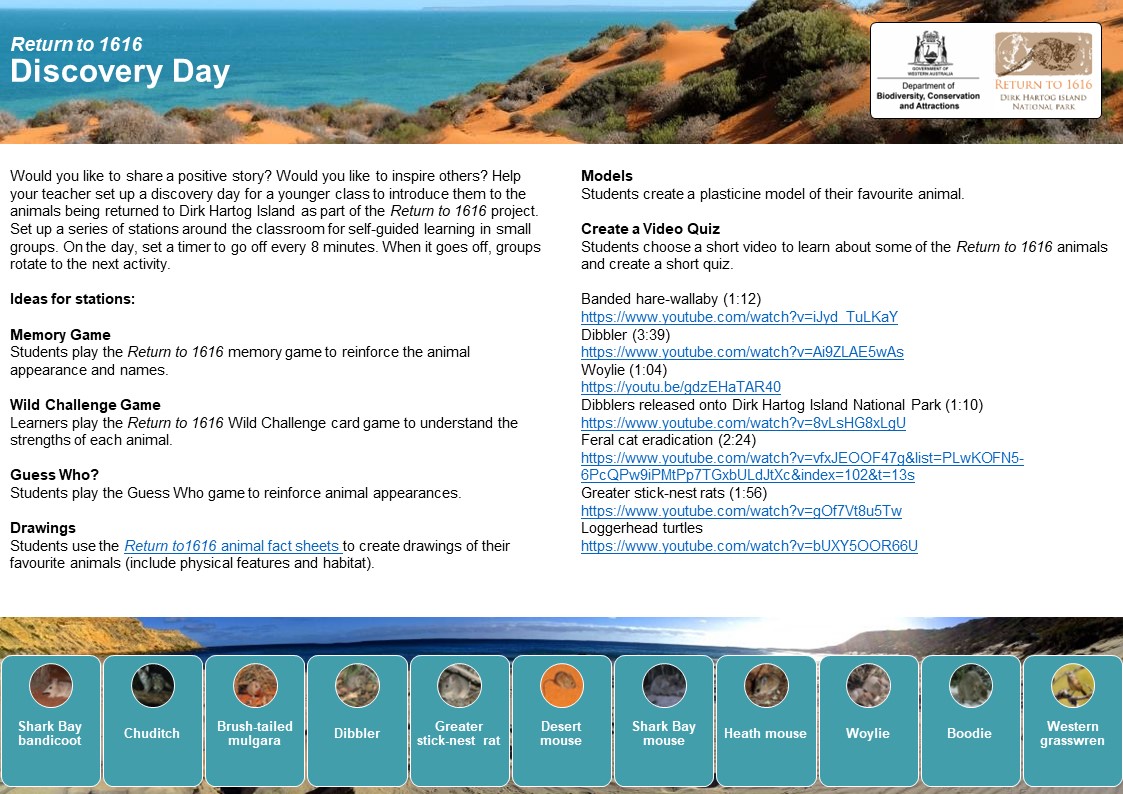Open the Banded hare-wallaby video link
The width and height of the screenshot is (1123, 794).
click(740, 317)
